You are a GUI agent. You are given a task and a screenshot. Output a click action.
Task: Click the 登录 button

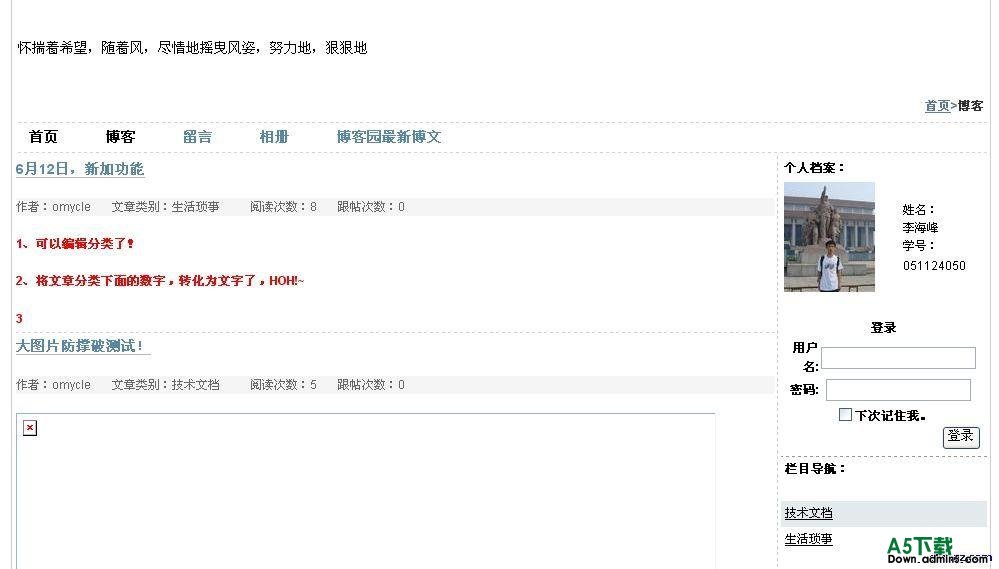pos(961,436)
